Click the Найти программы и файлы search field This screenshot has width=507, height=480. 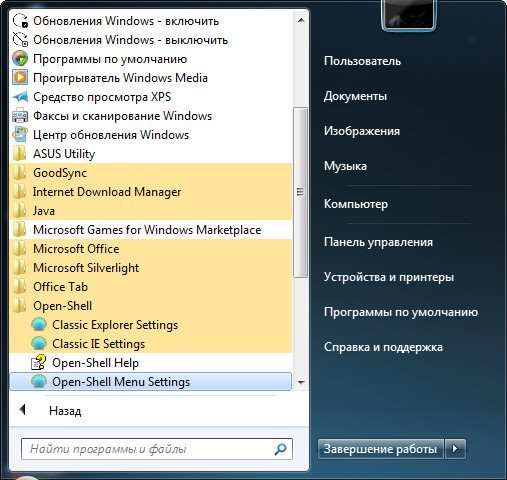(x=157, y=449)
